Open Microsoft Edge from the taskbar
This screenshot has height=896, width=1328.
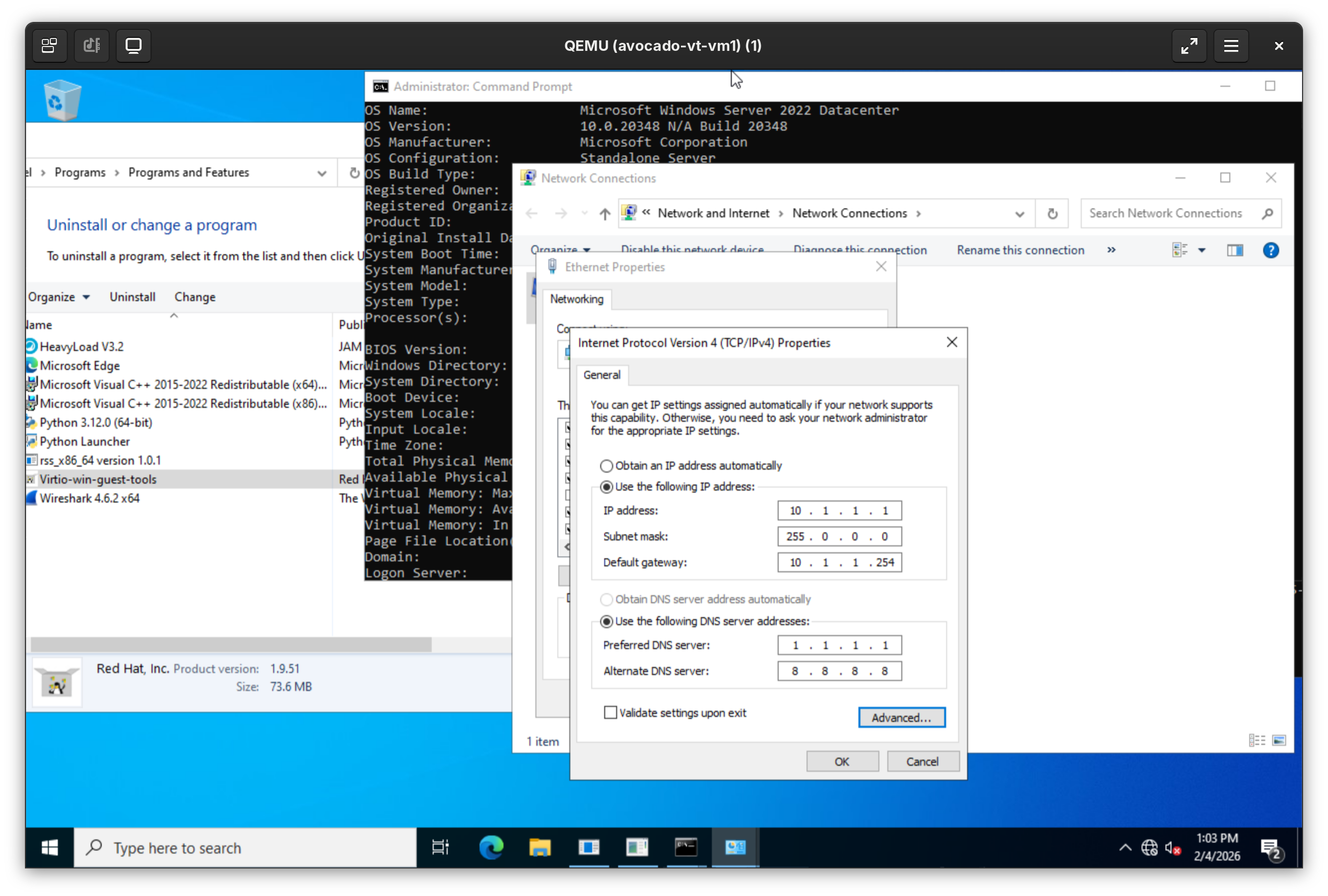click(x=491, y=848)
